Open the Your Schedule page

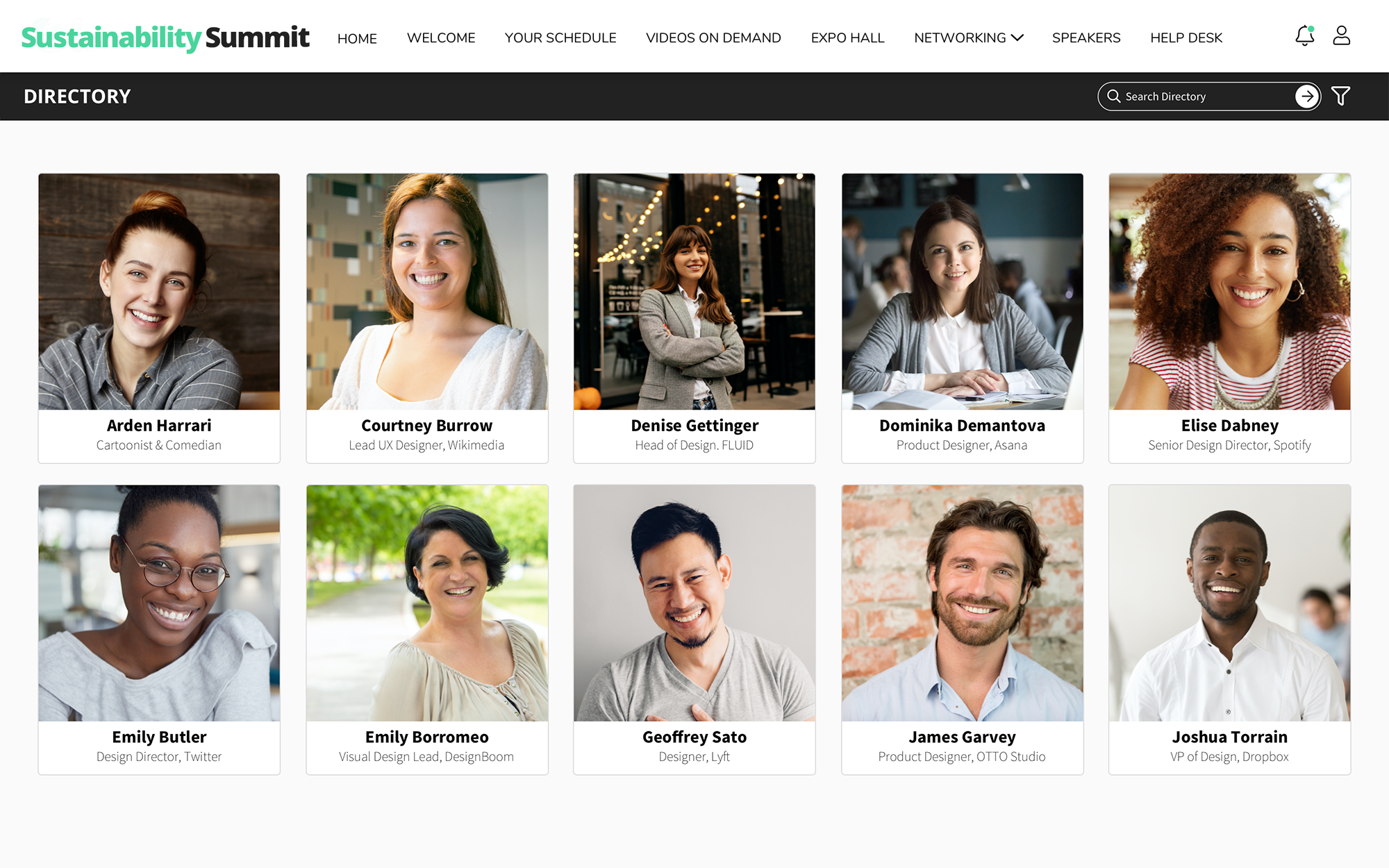coord(560,38)
